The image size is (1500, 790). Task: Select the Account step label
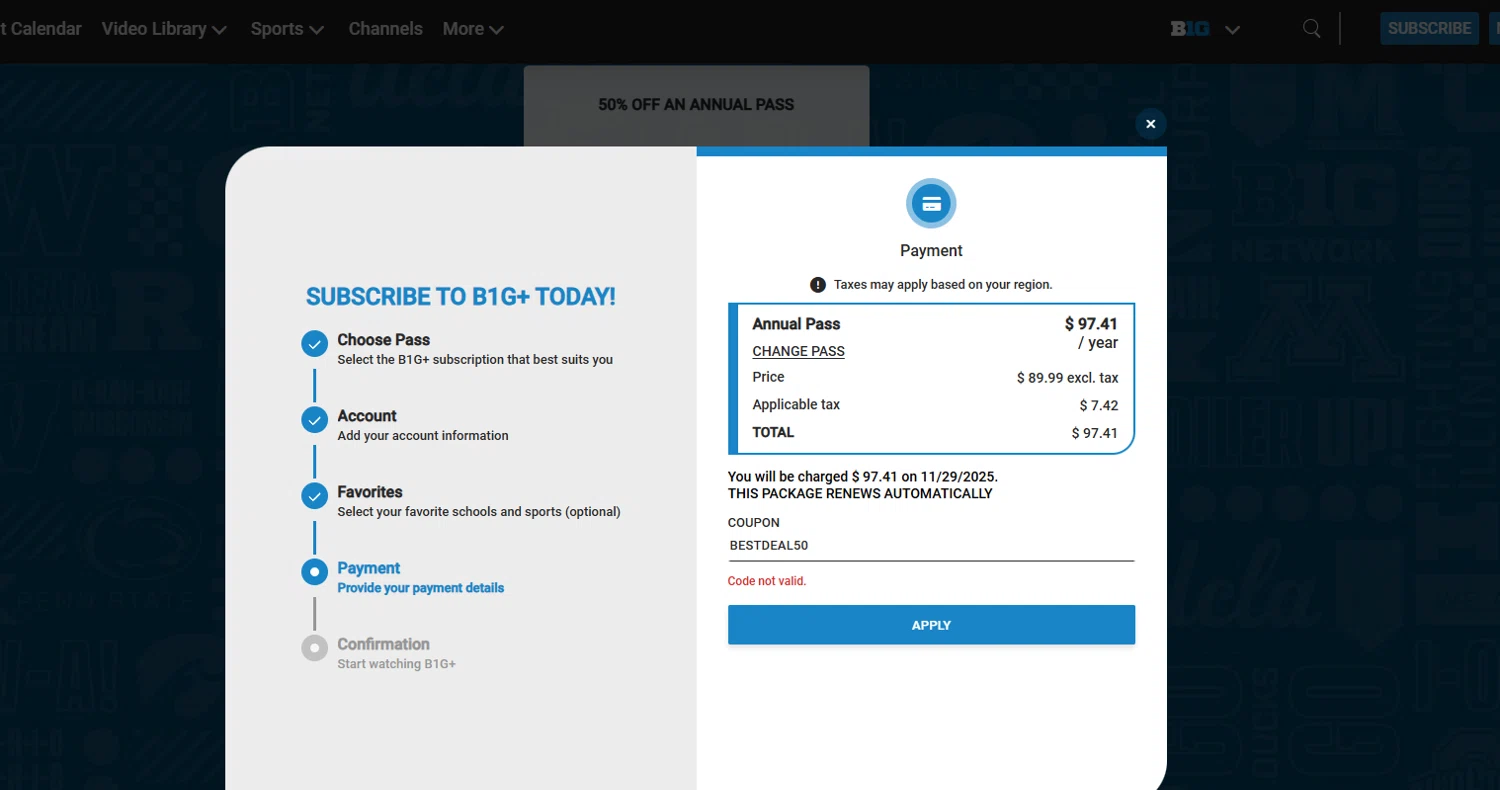point(367,416)
